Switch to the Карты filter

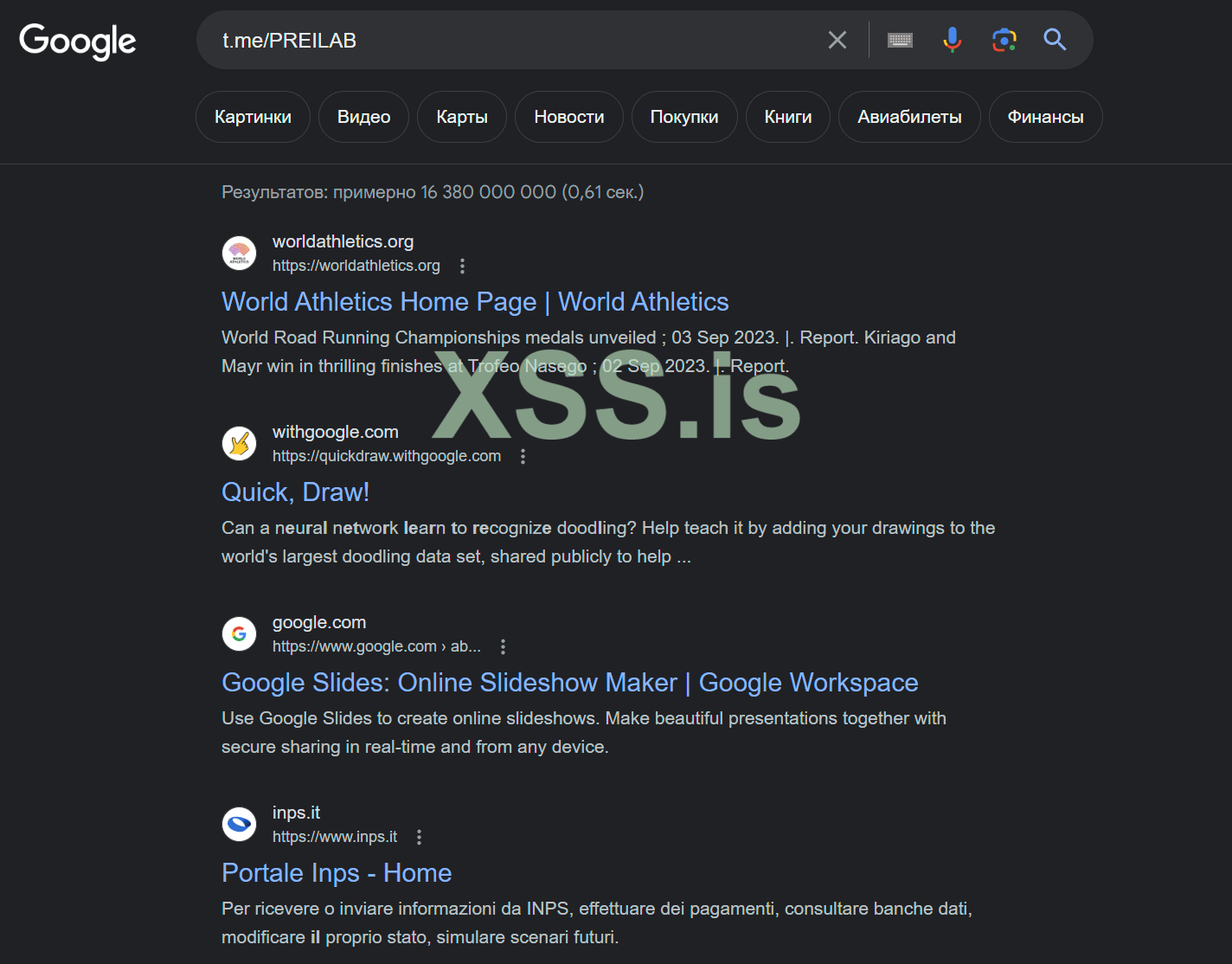tap(462, 117)
